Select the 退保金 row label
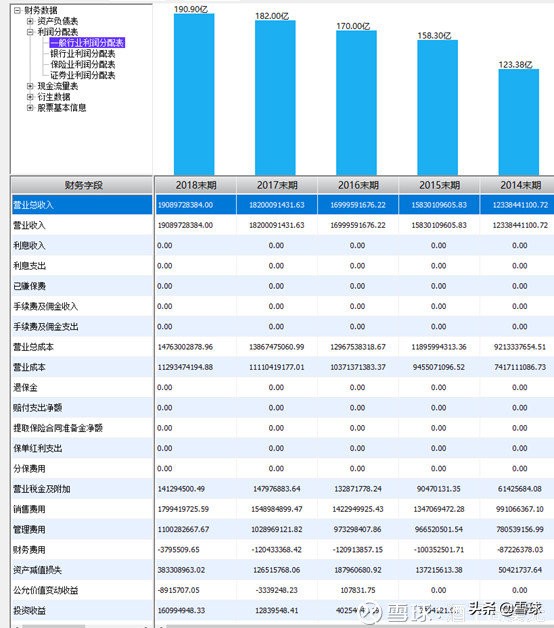This screenshot has height=628, width=554. click(x=25, y=388)
